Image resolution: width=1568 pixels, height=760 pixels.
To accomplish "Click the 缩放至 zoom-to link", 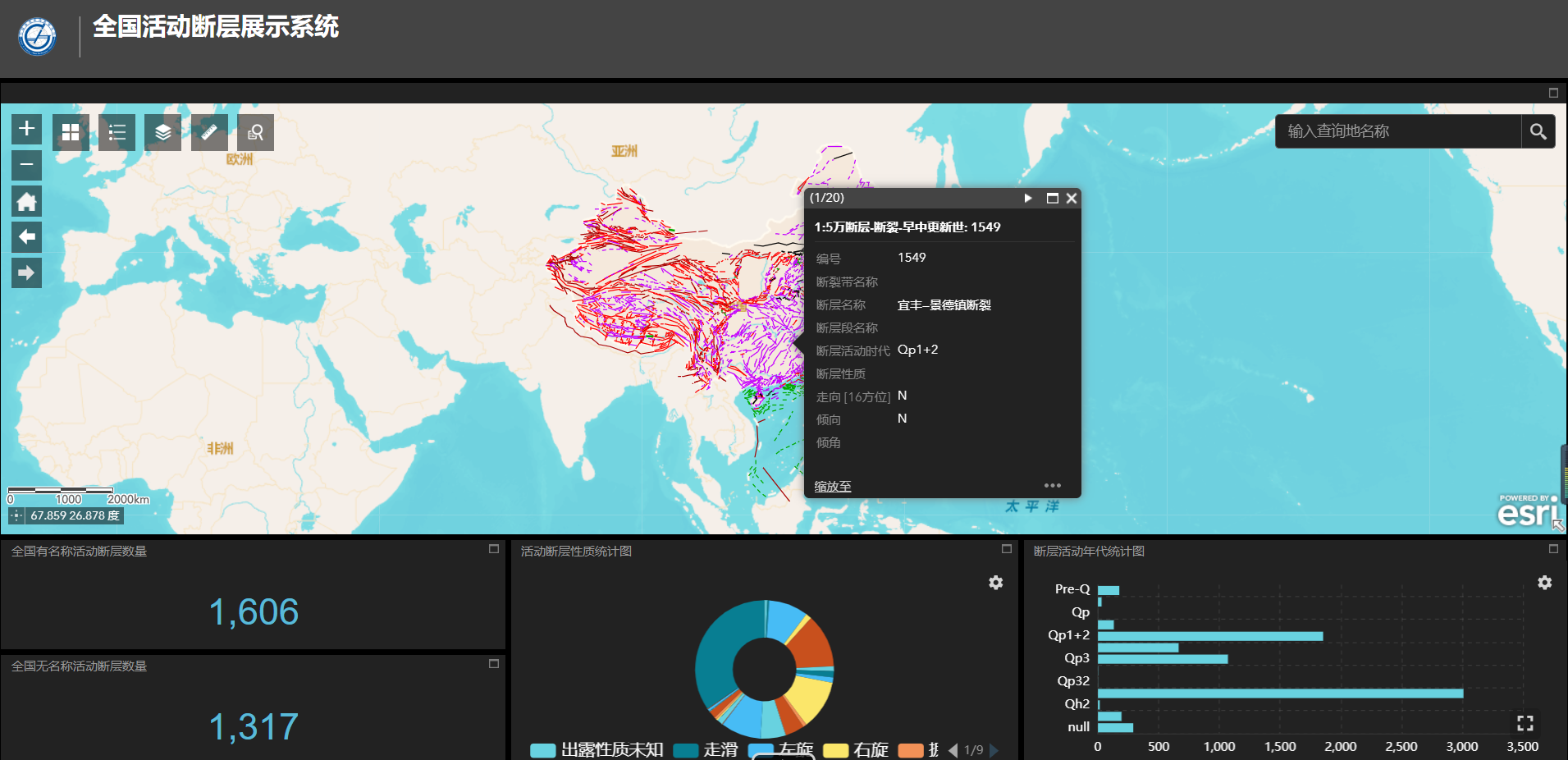I will point(832,487).
